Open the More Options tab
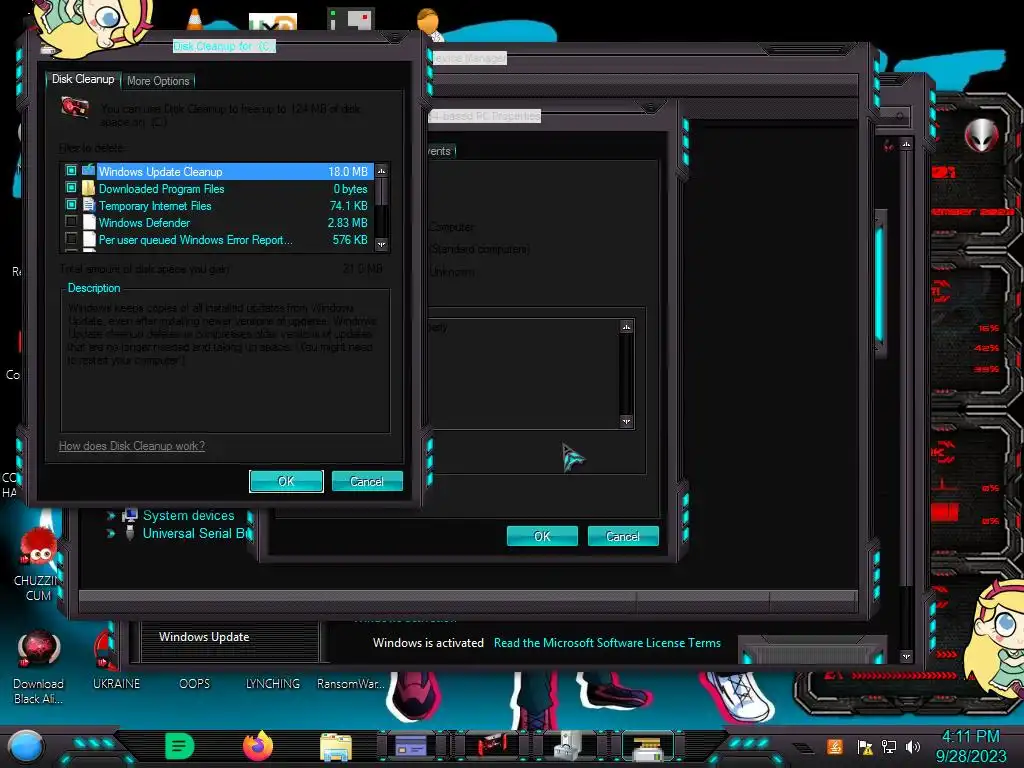This screenshot has width=1024, height=768. pyautogui.click(x=158, y=81)
